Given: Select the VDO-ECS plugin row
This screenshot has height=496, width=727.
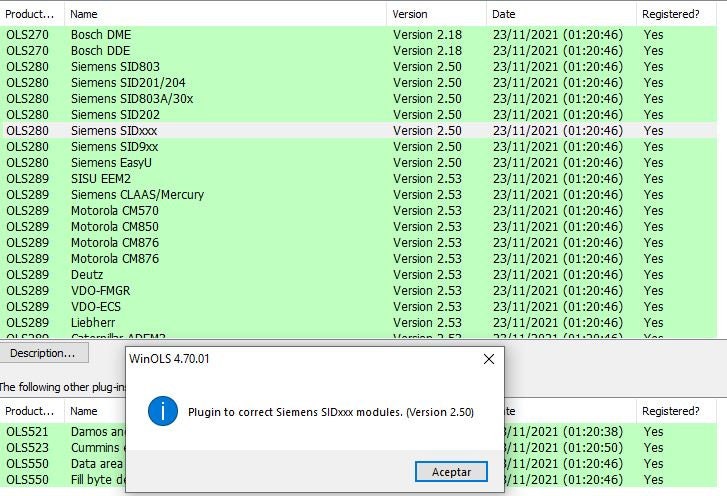Looking at the screenshot, I should pos(358,306).
